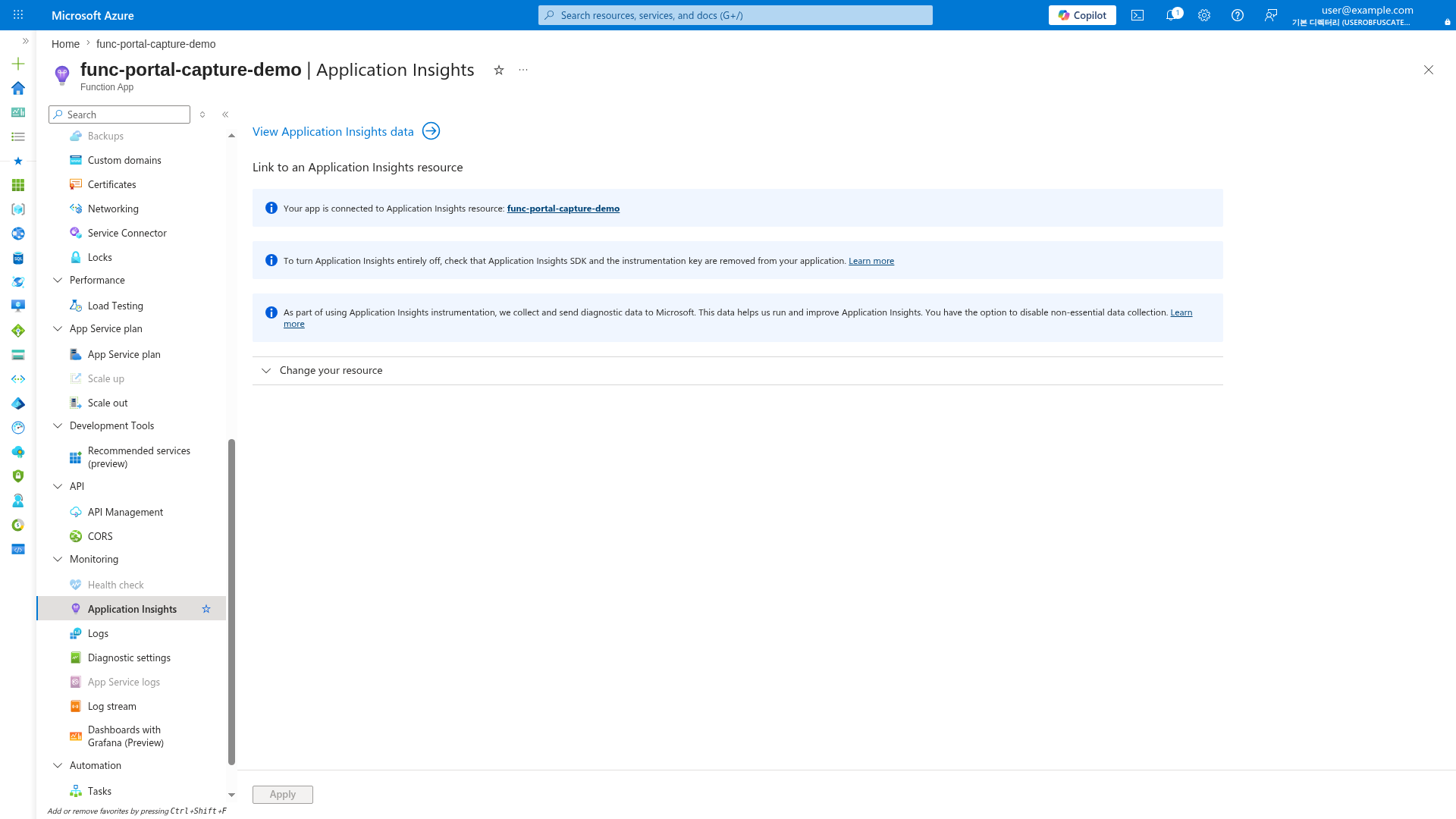The height and width of the screenshot is (819, 1456).
Task: Click the global search resources field
Action: pos(736,15)
